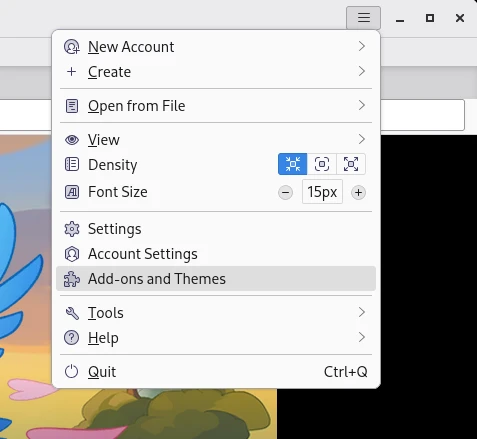Open the Tools submenu

tap(216, 313)
